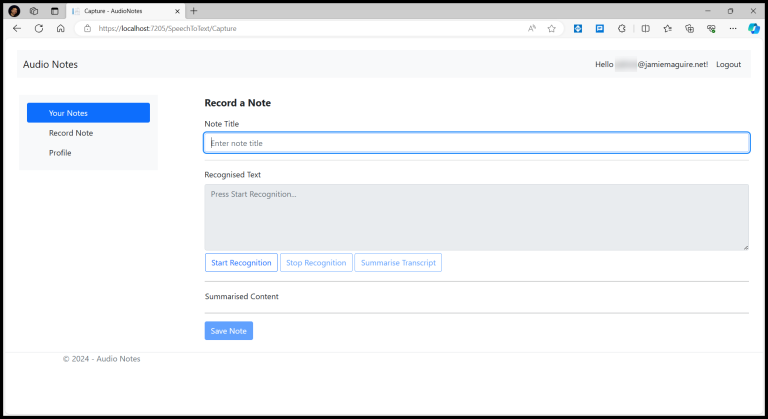The width and height of the screenshot is (768, 419).
Task: Open the Workspaces icon
Action: pos(34,11)
